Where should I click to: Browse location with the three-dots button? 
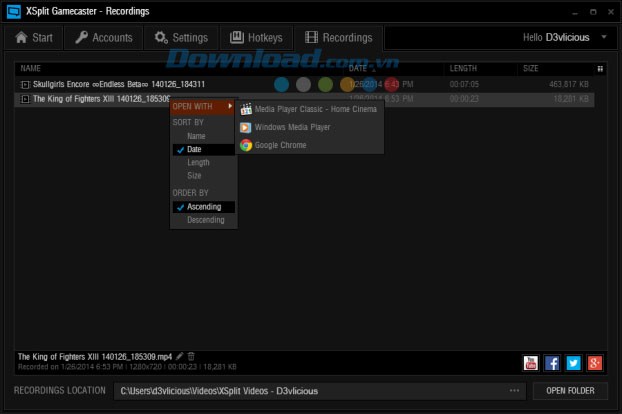click(x=514, y=391)
